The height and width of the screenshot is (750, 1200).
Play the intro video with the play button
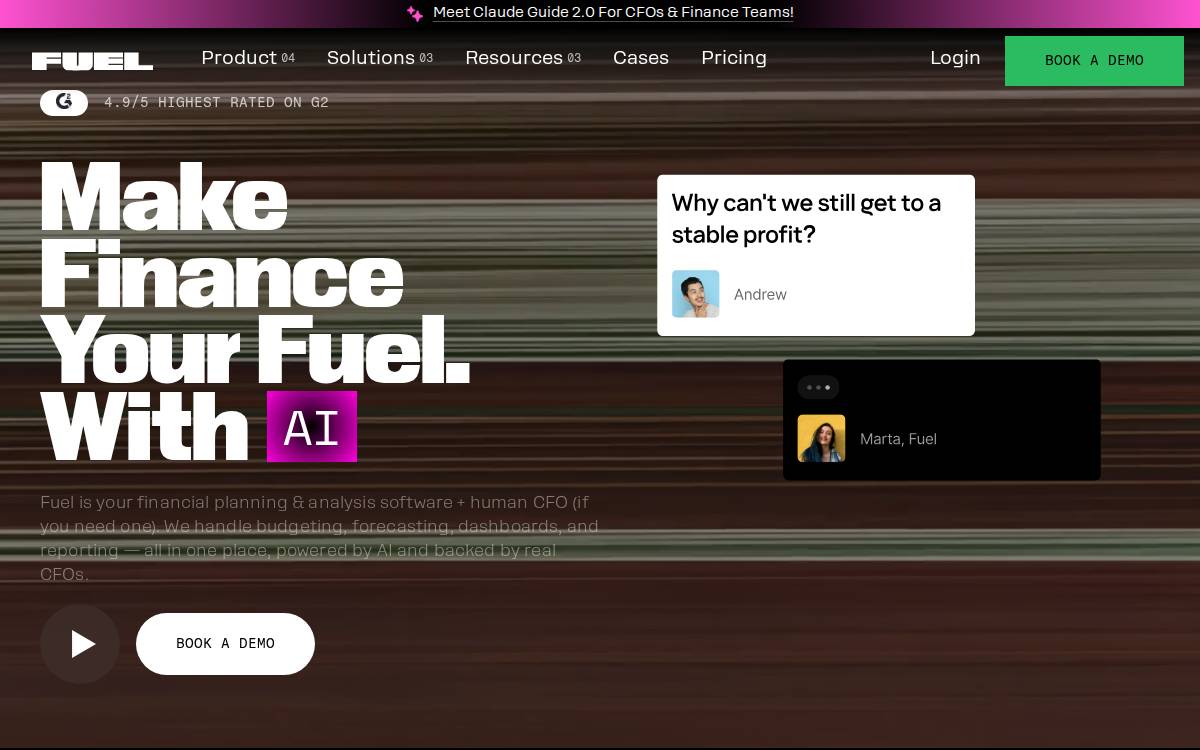(80, 644)
